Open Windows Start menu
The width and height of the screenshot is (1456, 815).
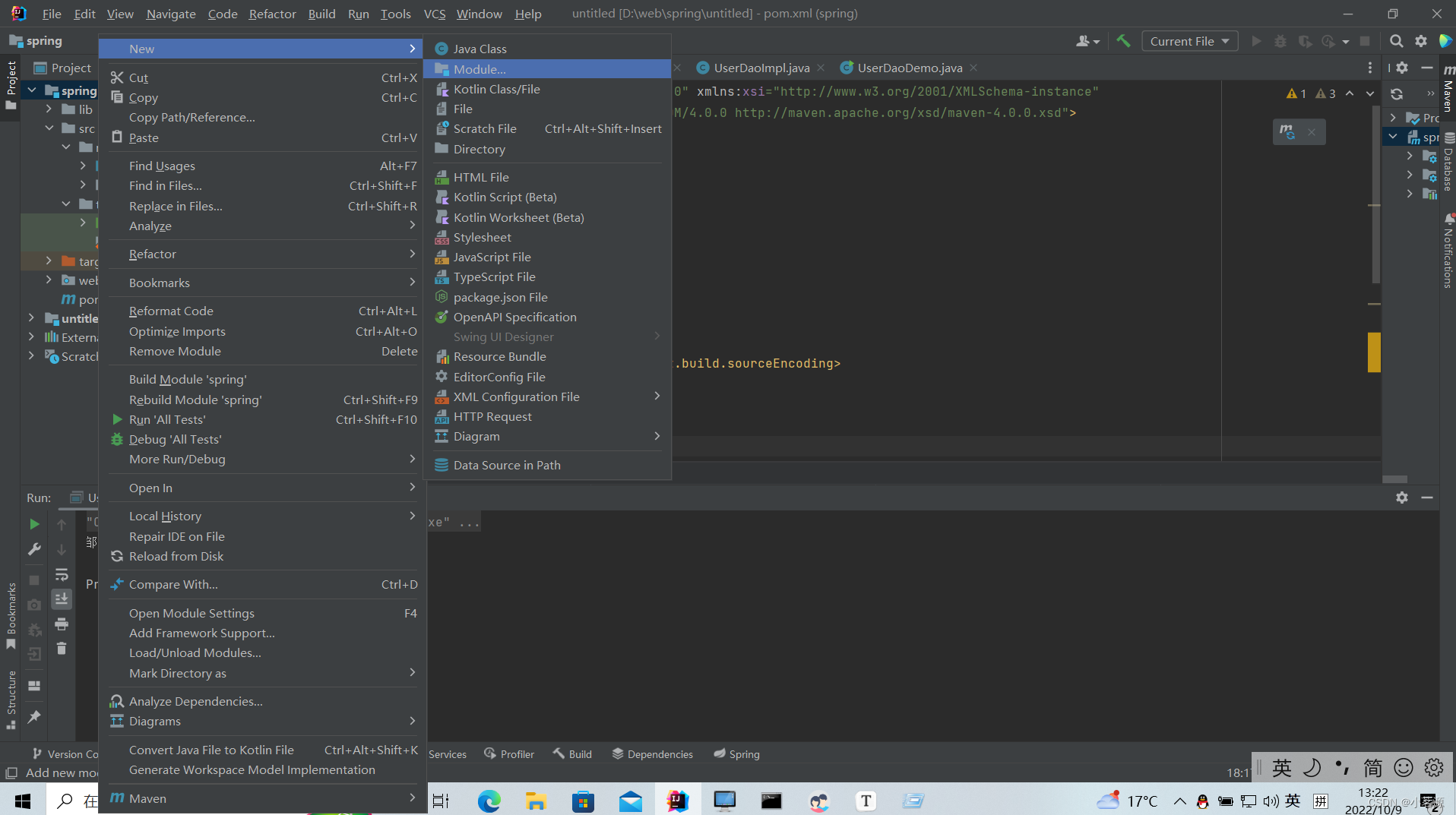point(23,801)
